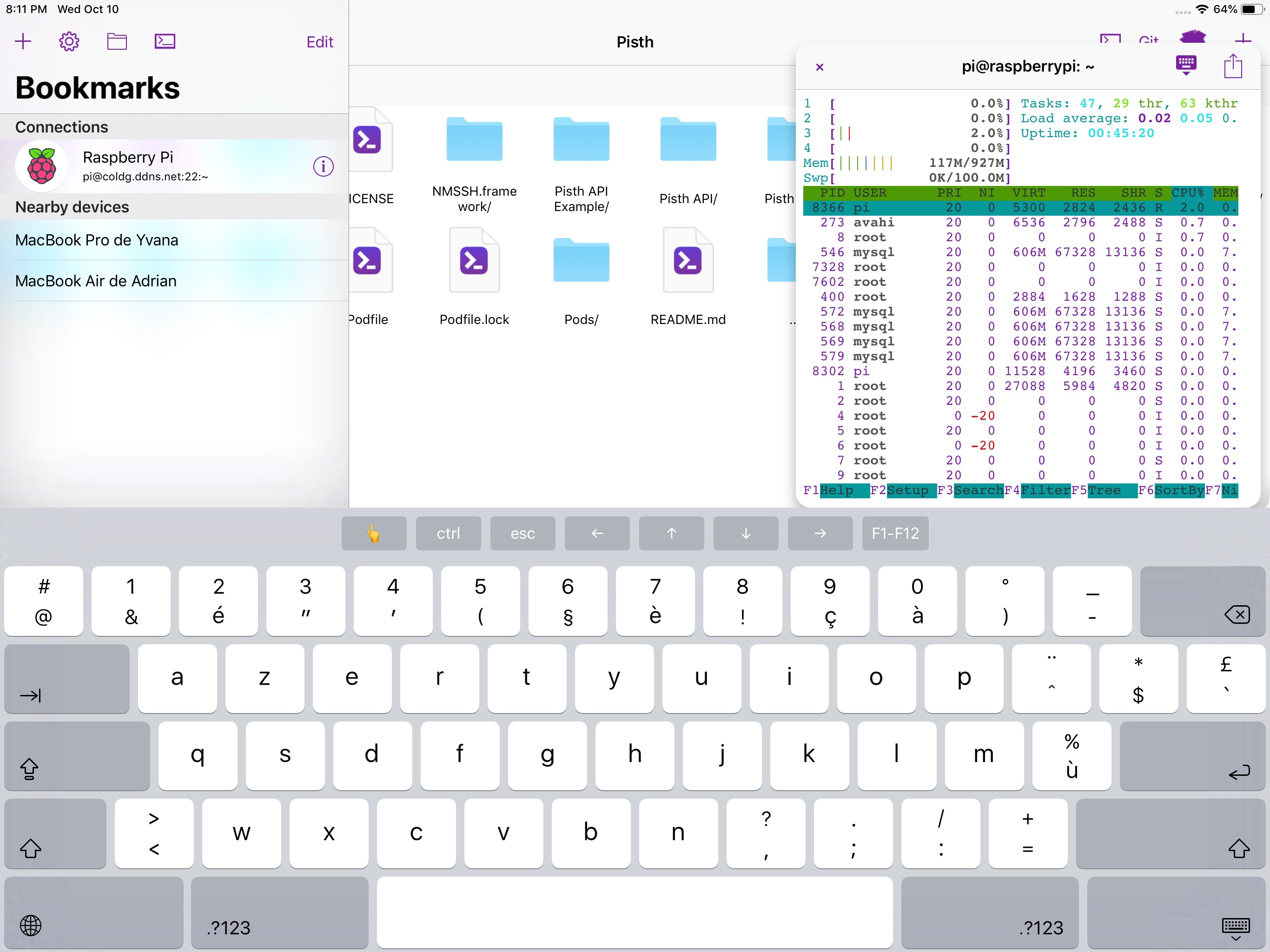Tap the space bar
The height and width of the screenshot is (952, 1270).
pos(635,912)
